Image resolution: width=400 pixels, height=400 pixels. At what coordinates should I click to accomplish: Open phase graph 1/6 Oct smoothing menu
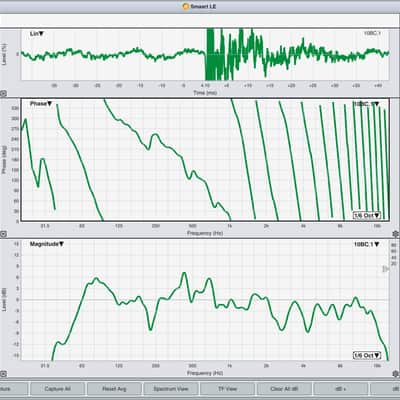point(367,215)
